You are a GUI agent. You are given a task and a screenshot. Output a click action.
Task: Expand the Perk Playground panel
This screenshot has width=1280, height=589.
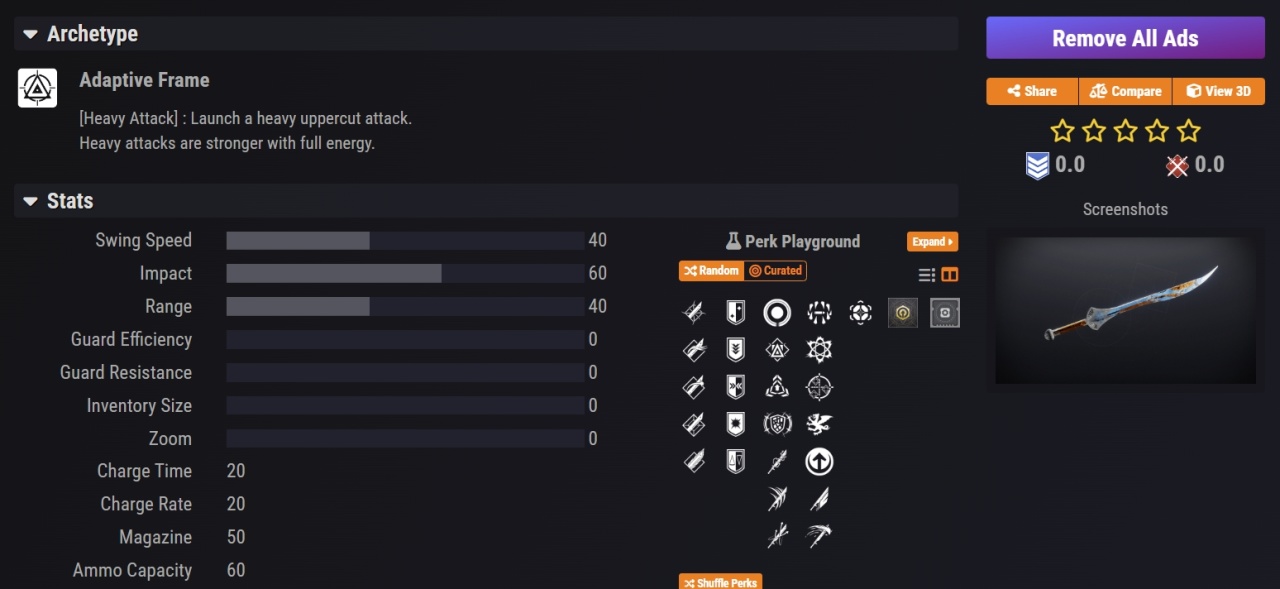point(932,242)
